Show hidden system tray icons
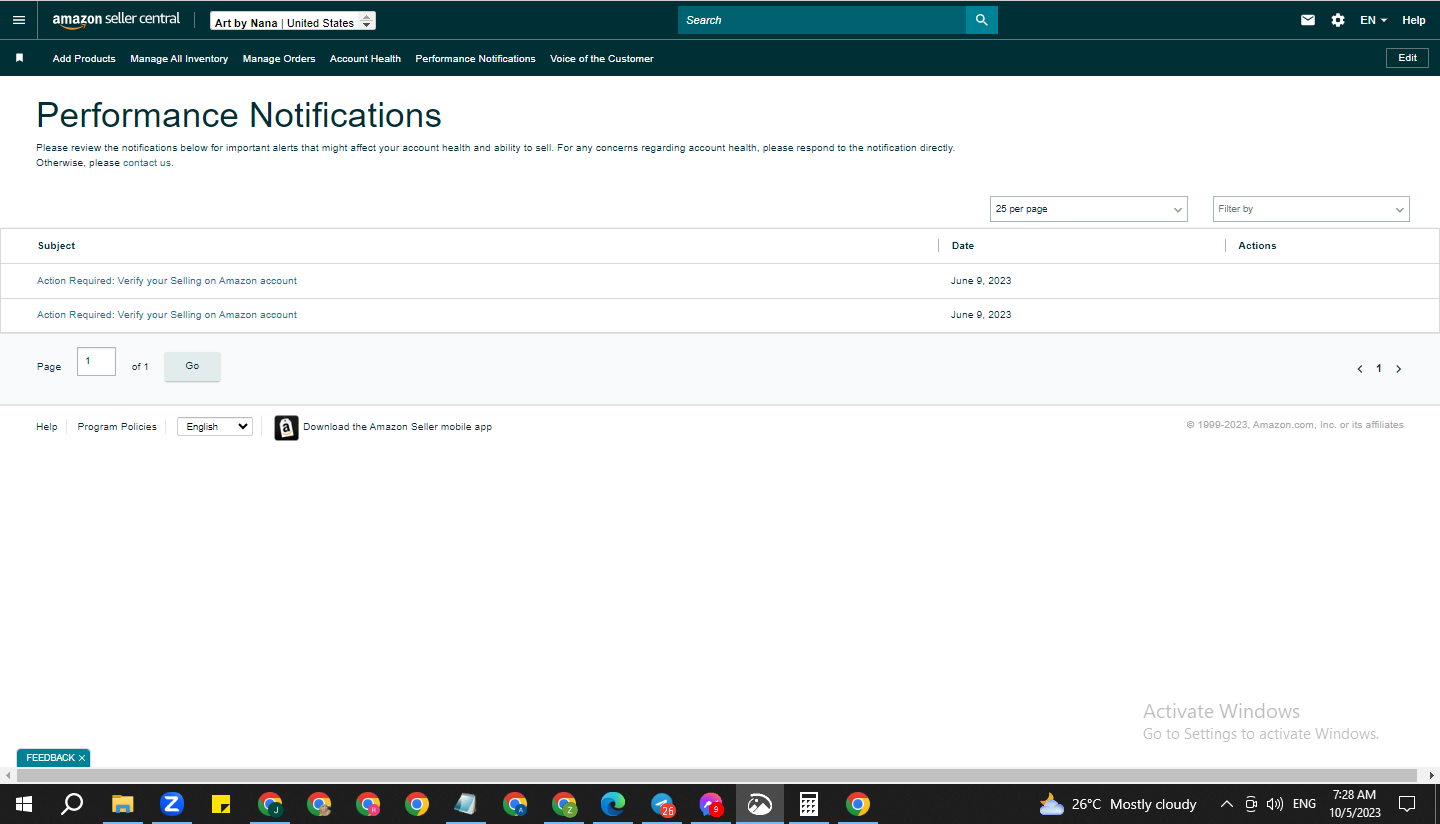 click(1227, 804)
